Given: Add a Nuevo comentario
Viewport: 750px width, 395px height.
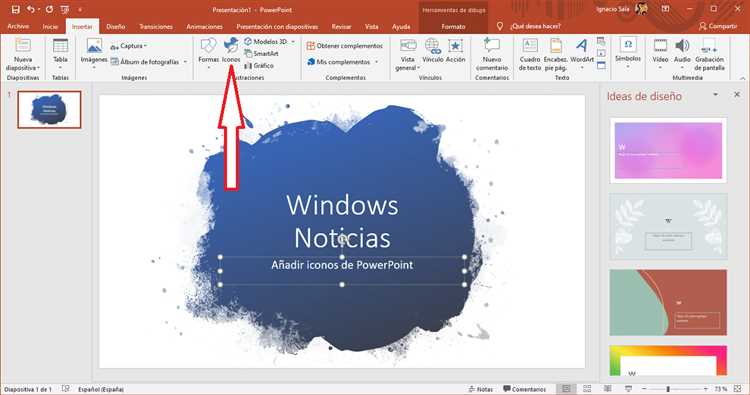Looking at the screenshot, I should tap(492, 54).
